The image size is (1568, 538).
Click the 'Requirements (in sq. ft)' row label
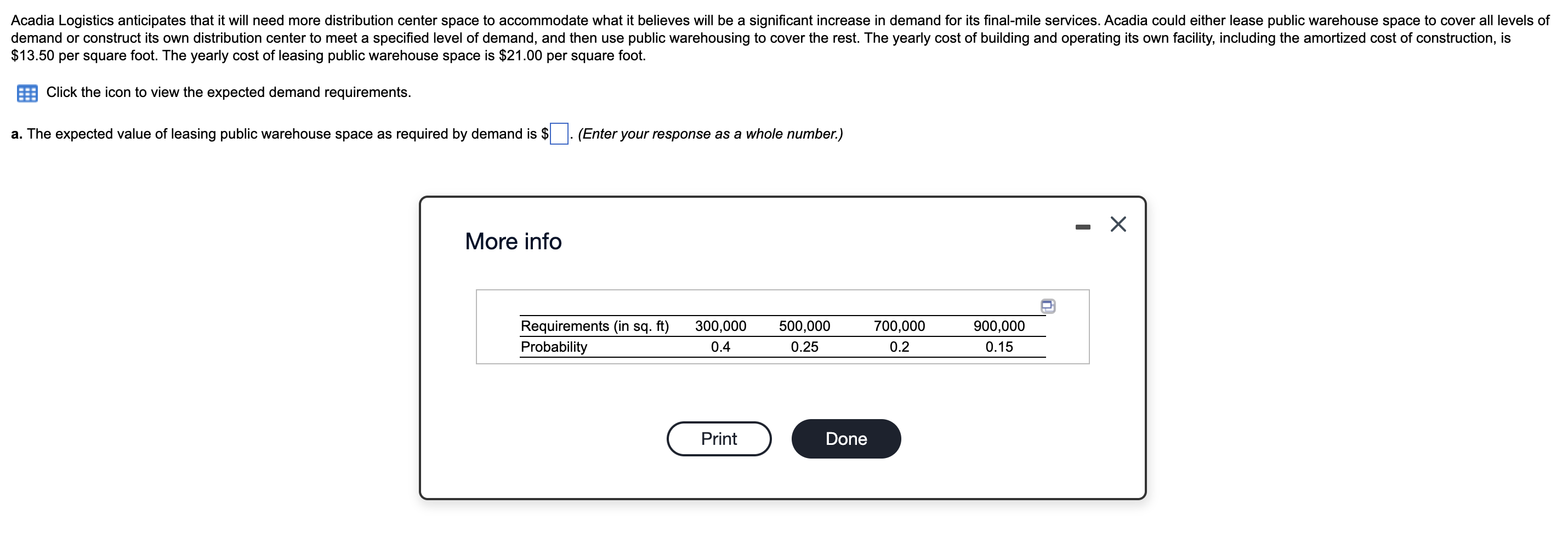(x=595, y=326)
